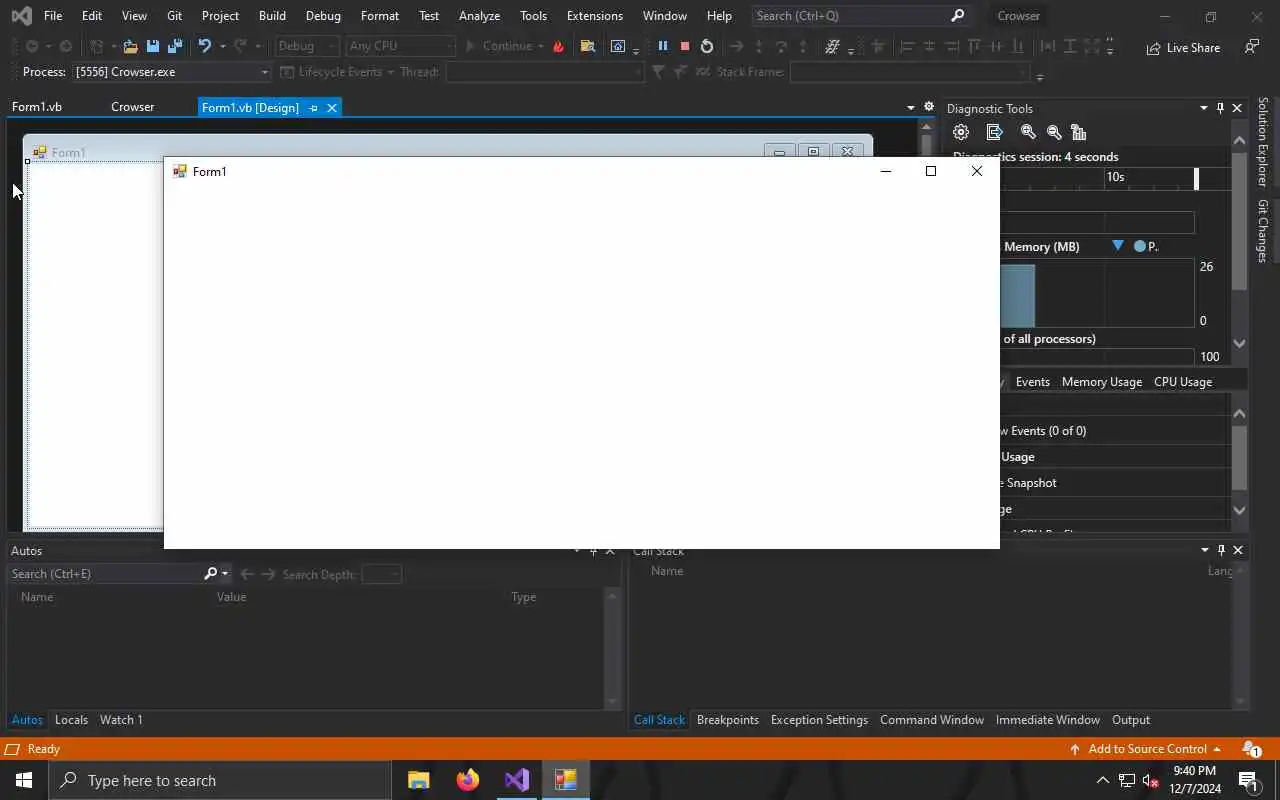This screenshot has width=1280, height=800.
Task: Open the Diagnostic Tools window options dropdown
Action: point(1204,108)
